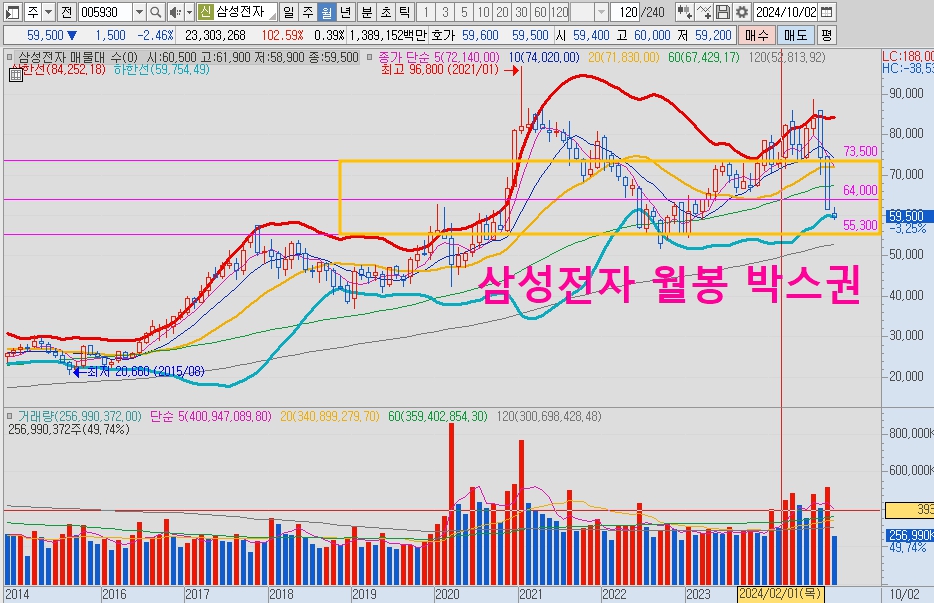934x603 pixels.
Task: Click the low price 59,200 value
Action: (x=712, y=35)
